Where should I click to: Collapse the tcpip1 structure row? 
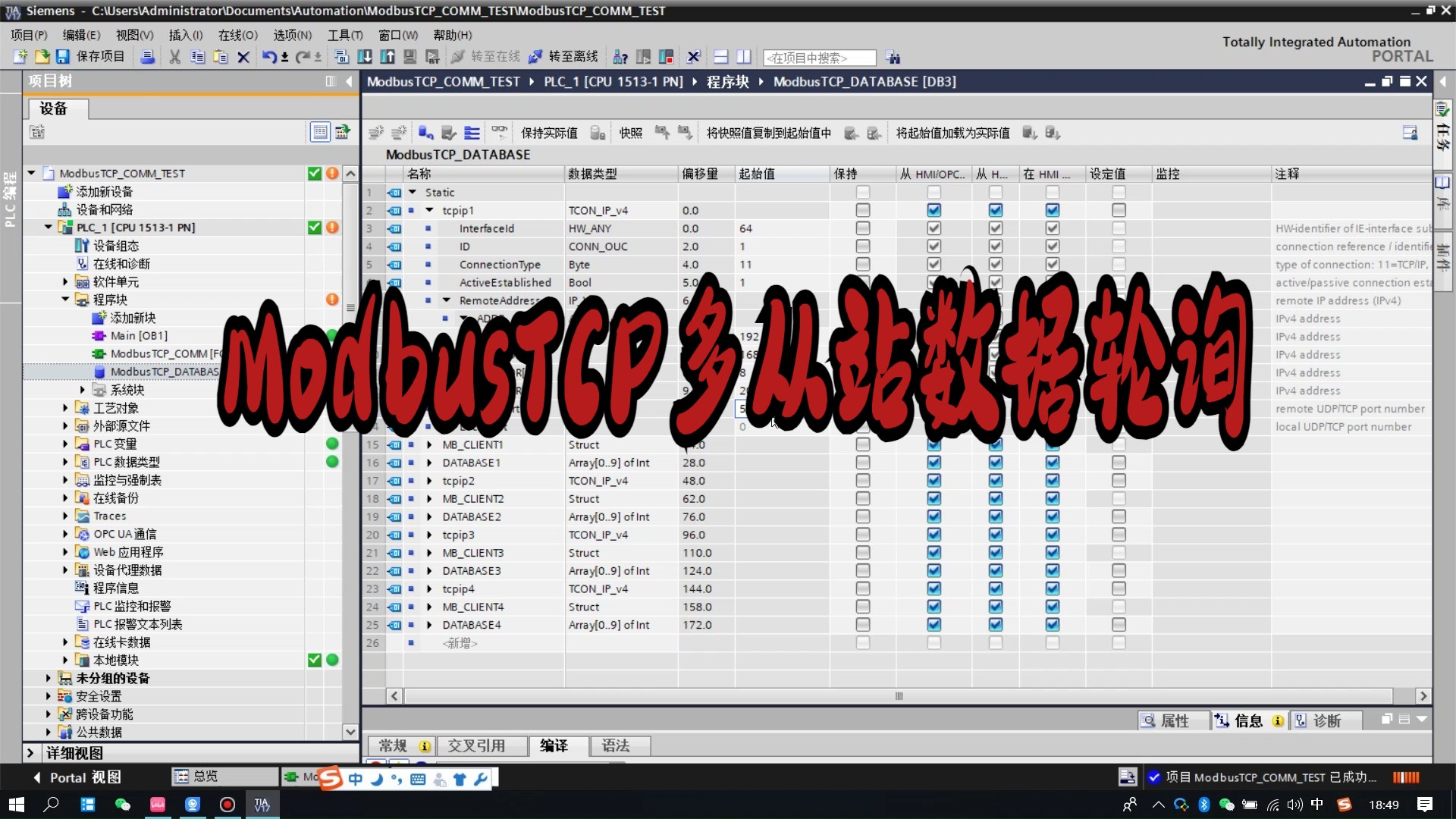(429, 210)
